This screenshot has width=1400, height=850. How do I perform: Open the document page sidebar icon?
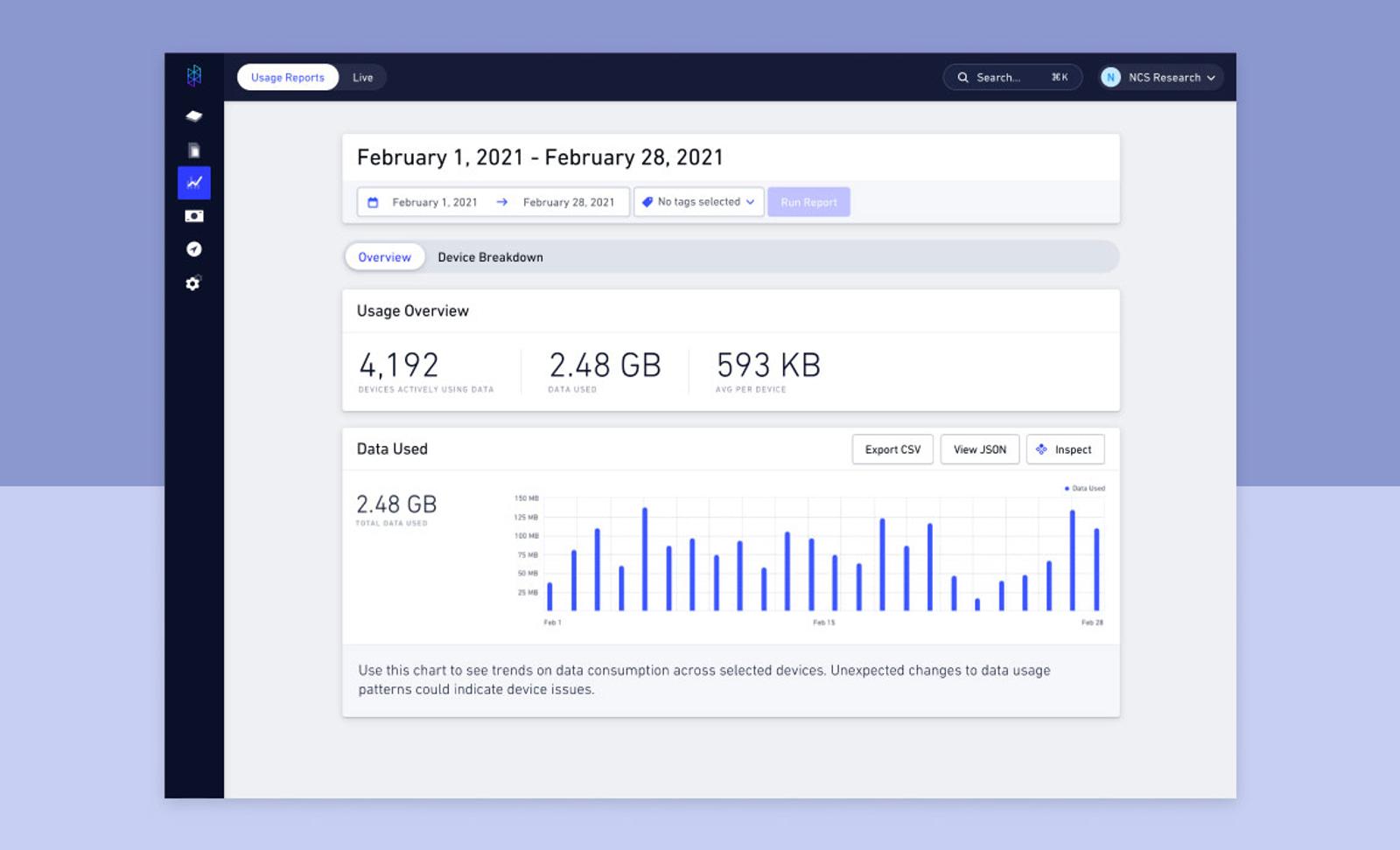(x=194, y=150)
